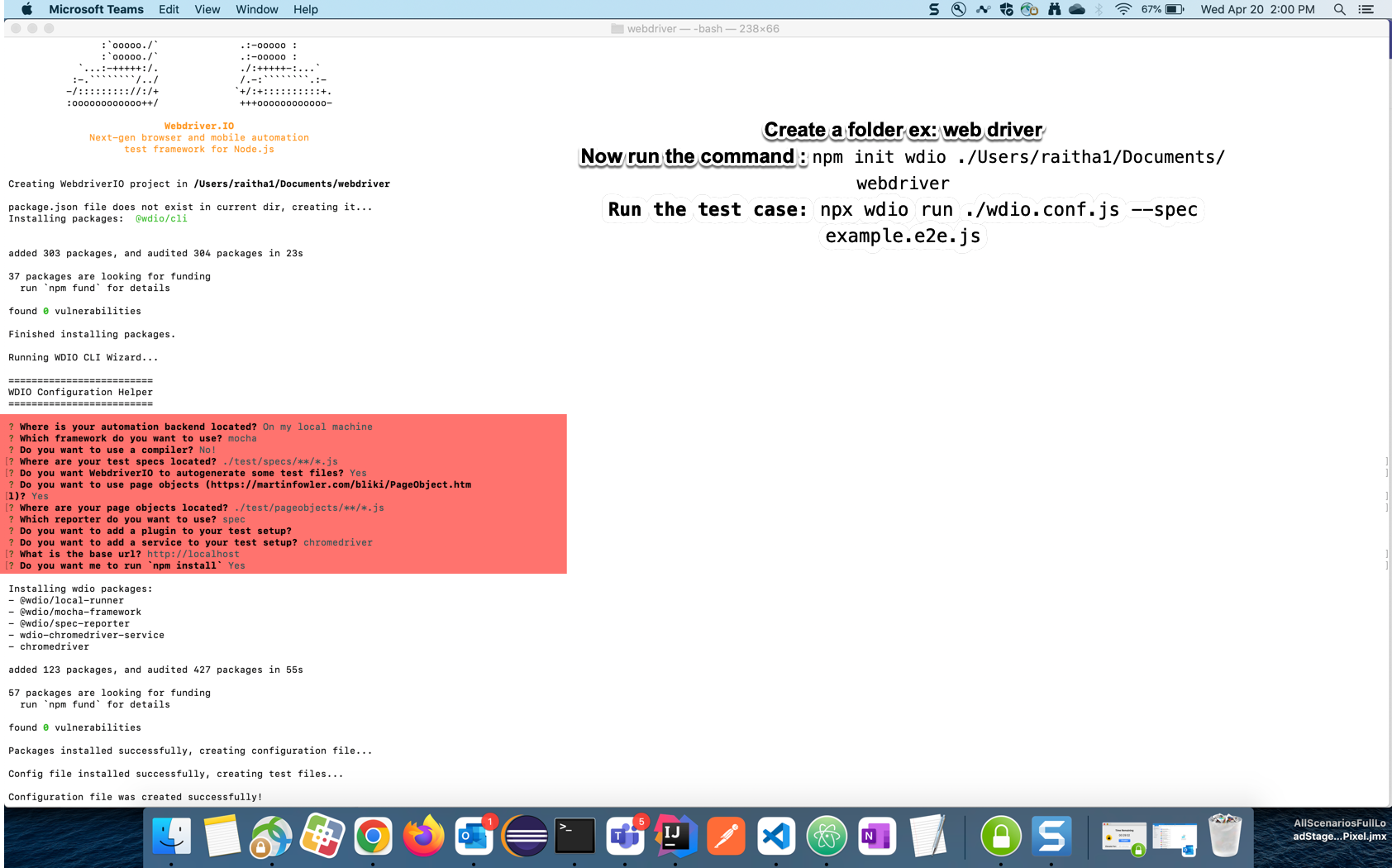1392x868 pixels.
Task: Click 'Configuration file was created successfully!' line
Action: click(135, 797)
